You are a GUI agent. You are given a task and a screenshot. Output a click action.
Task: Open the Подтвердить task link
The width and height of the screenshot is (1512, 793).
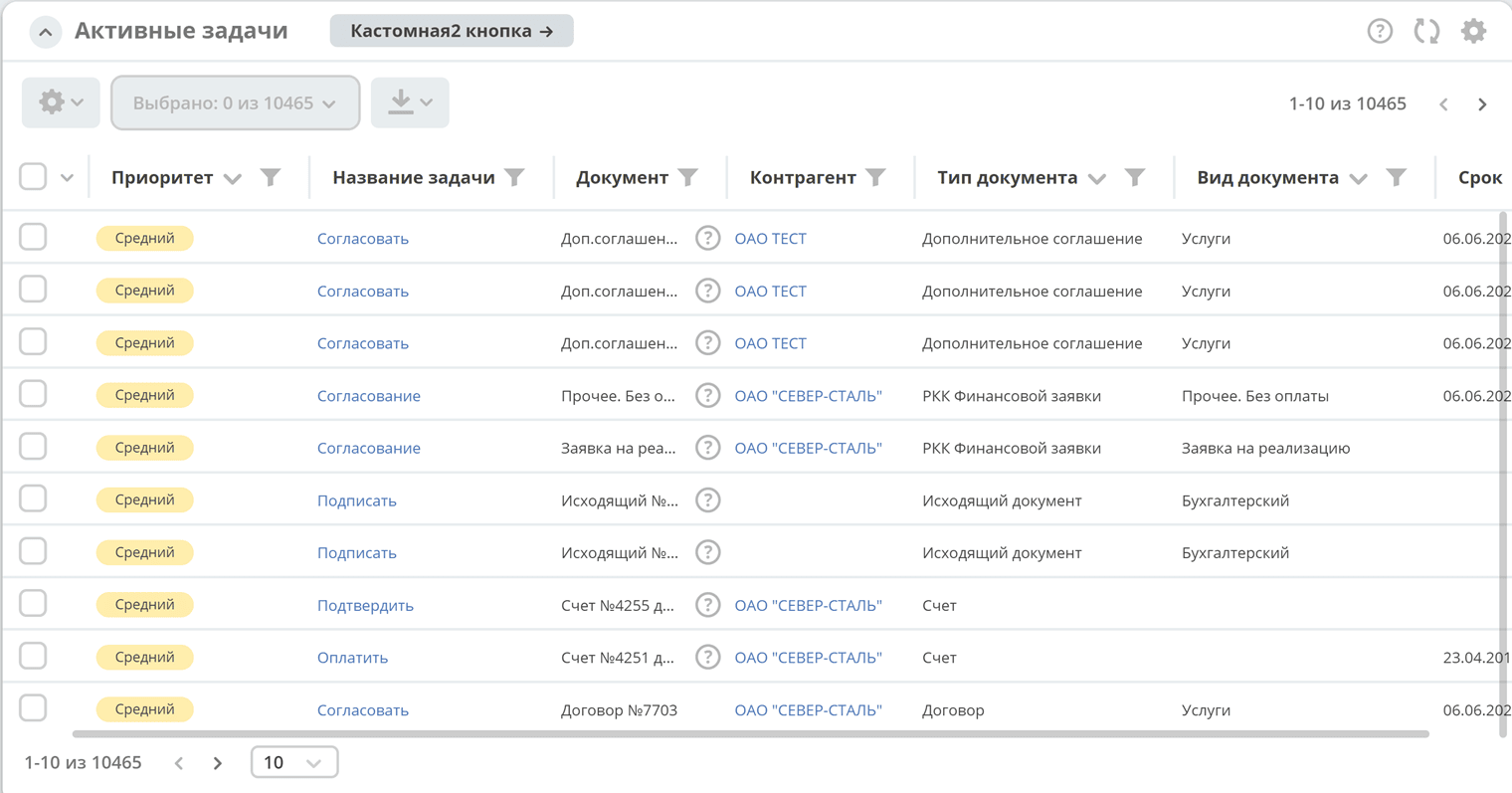coord(365,605)
